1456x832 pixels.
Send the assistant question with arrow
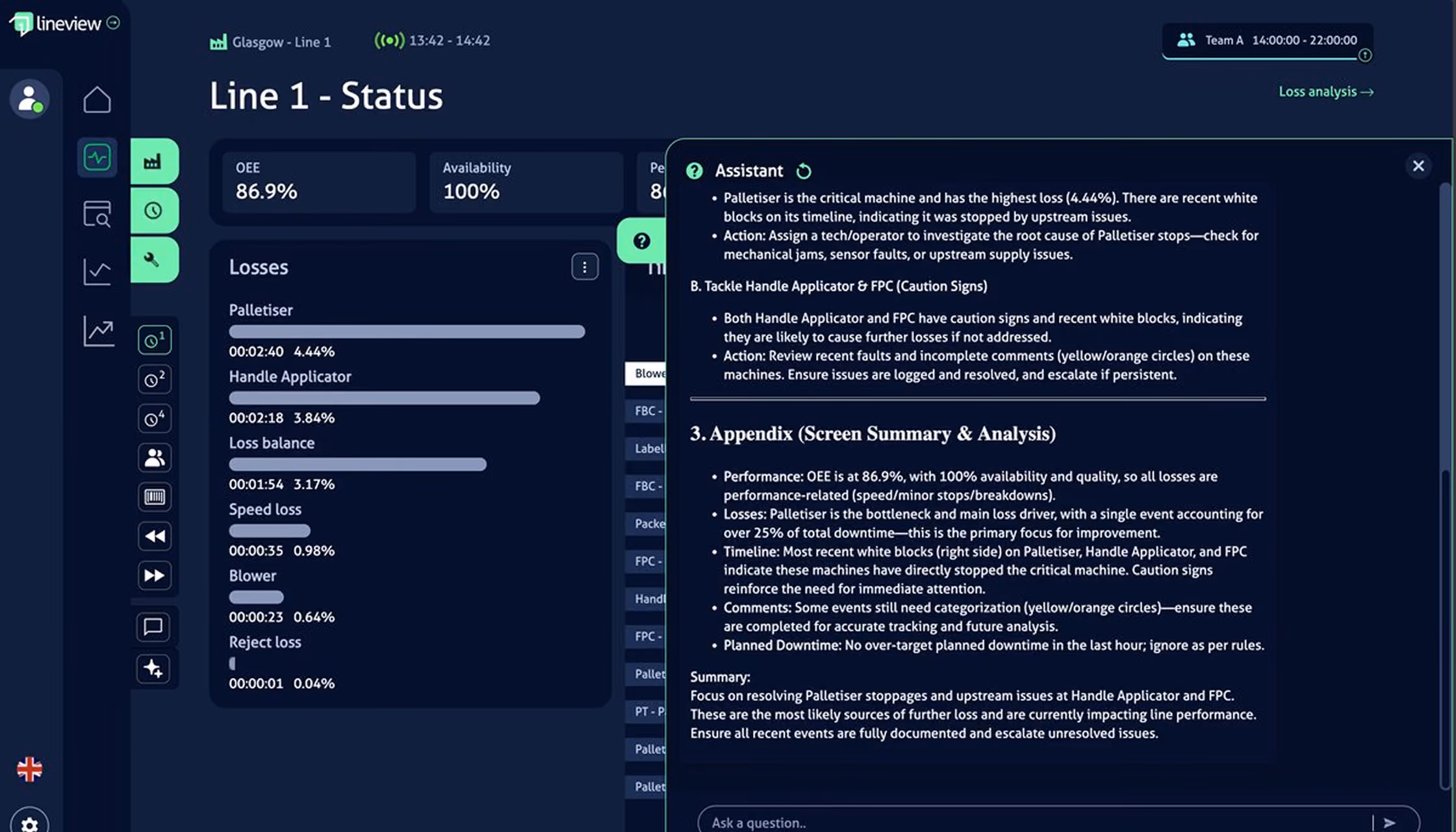tap(1390, 822)
